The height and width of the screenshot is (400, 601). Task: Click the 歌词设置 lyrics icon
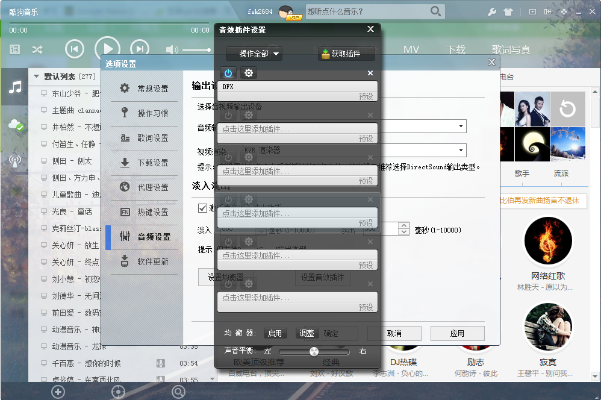pyautogui.click(x=124, y=137)
